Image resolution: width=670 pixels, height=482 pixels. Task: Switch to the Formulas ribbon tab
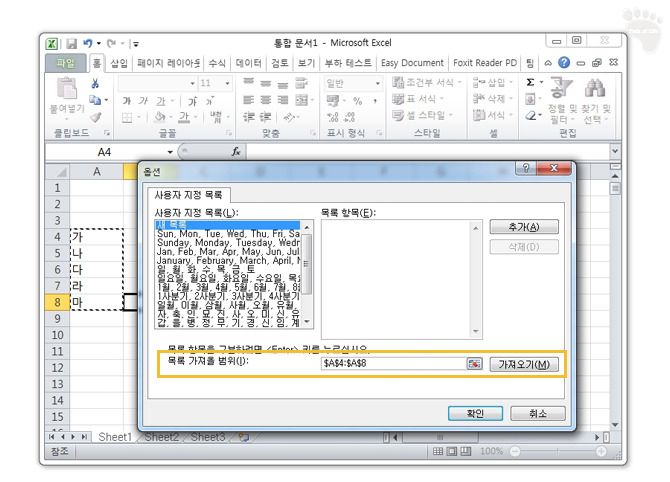(x=217, y=63)
